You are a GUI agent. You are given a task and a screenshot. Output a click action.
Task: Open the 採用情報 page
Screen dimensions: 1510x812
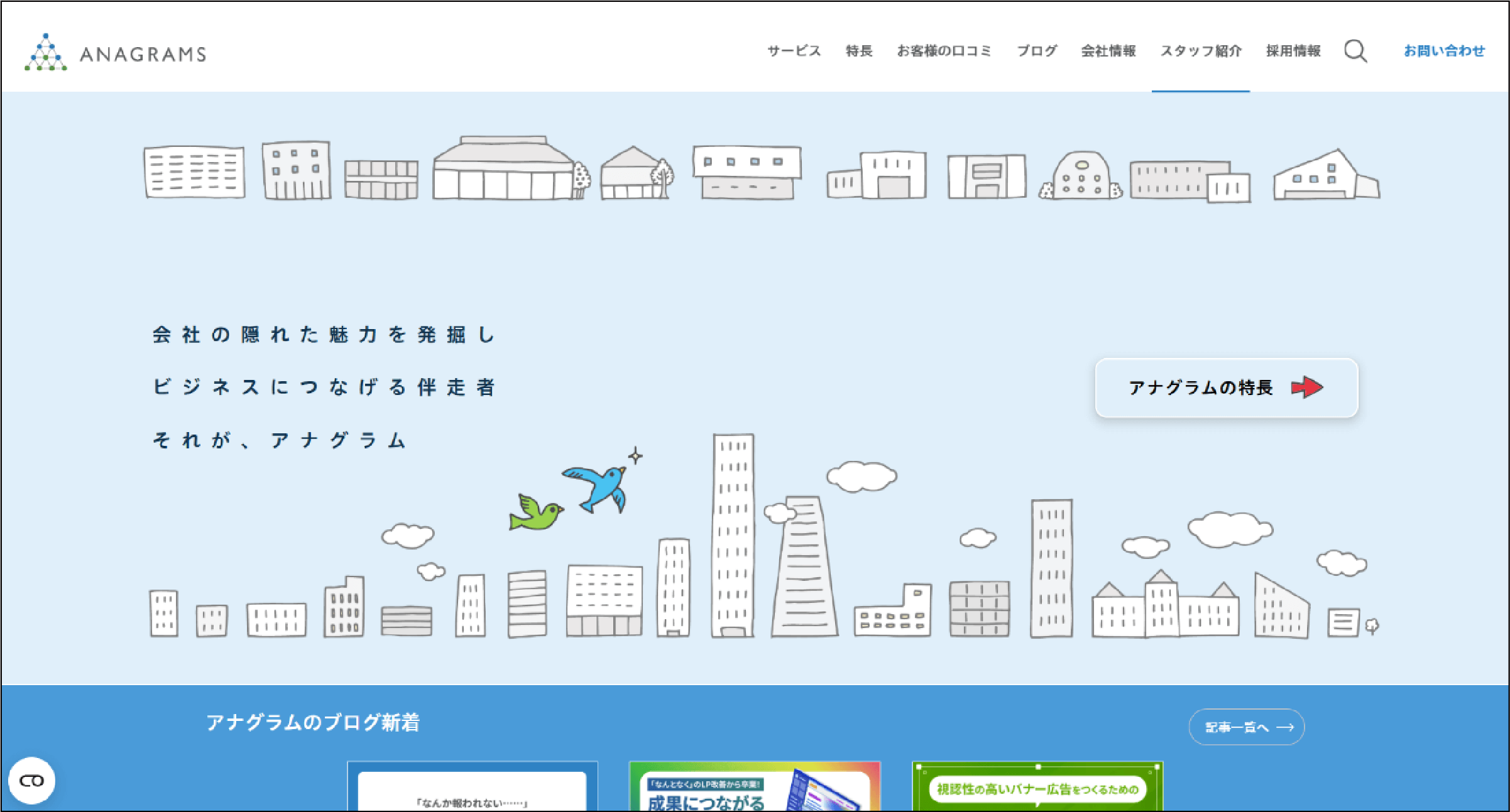[1293, 51]
